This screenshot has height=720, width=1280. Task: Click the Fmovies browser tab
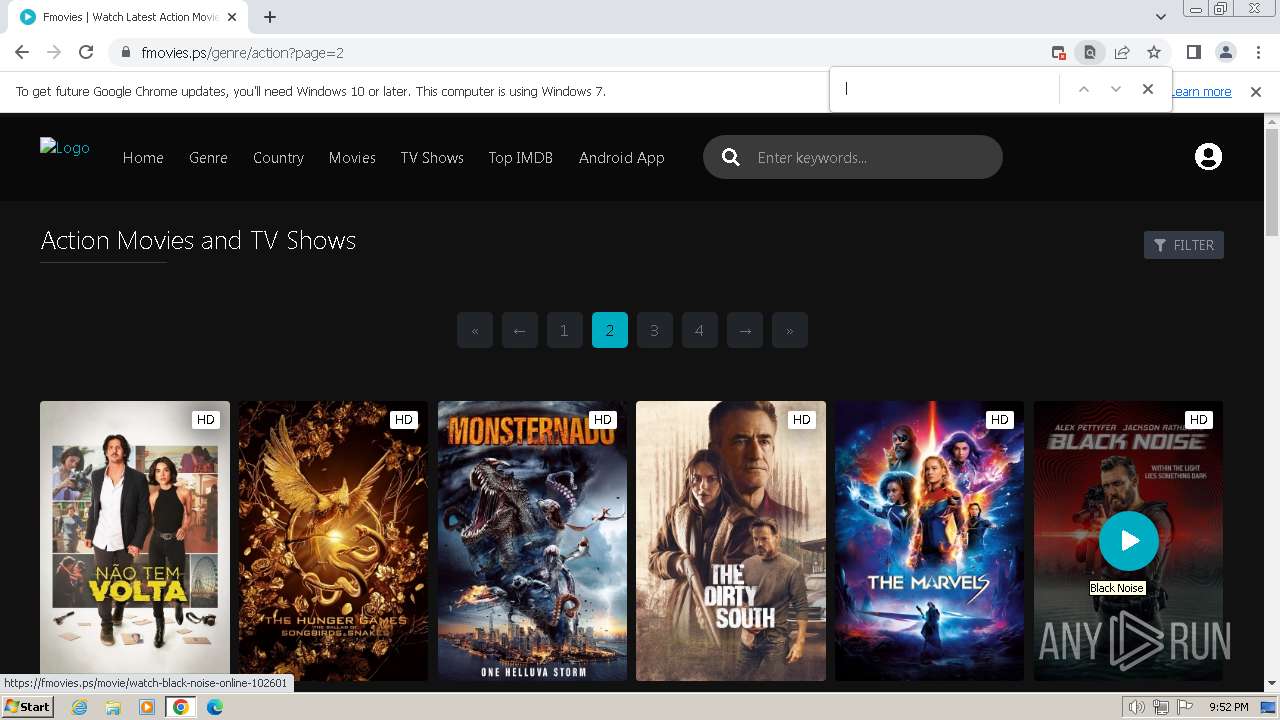point(130,17)
